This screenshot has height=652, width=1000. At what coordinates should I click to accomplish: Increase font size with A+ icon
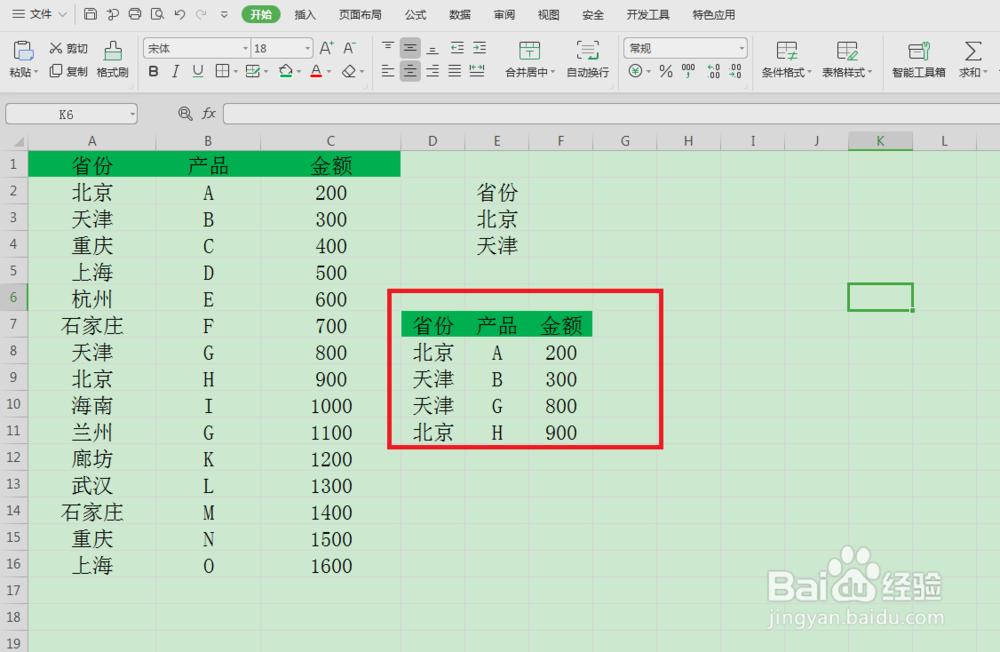click(326, 48)
